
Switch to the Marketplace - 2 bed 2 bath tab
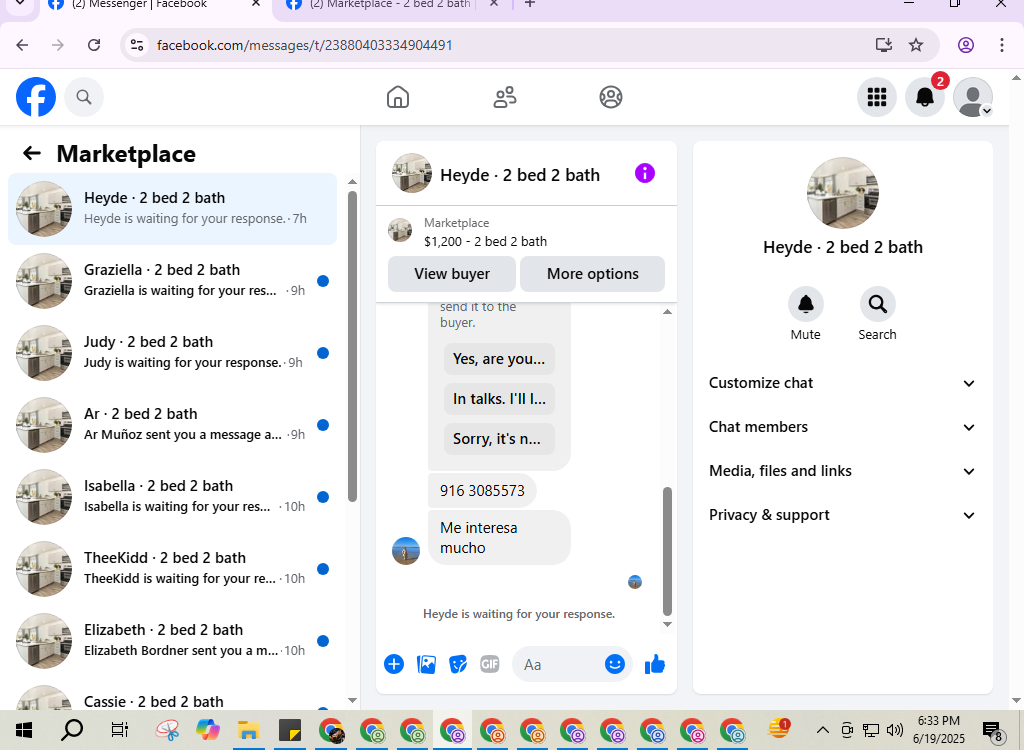click(392, 5)
